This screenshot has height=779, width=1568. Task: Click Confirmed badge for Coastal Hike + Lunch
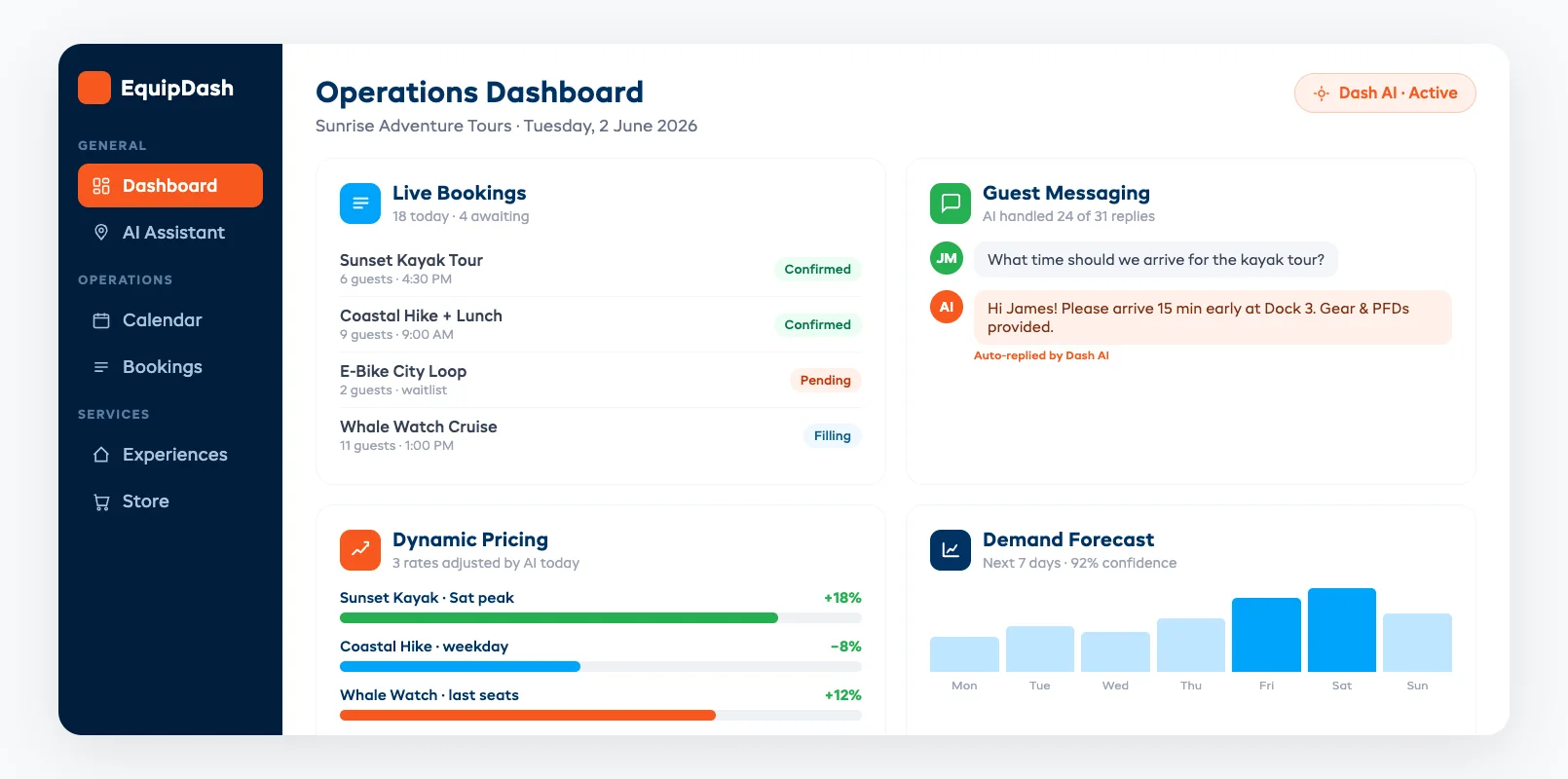point(818,325)
